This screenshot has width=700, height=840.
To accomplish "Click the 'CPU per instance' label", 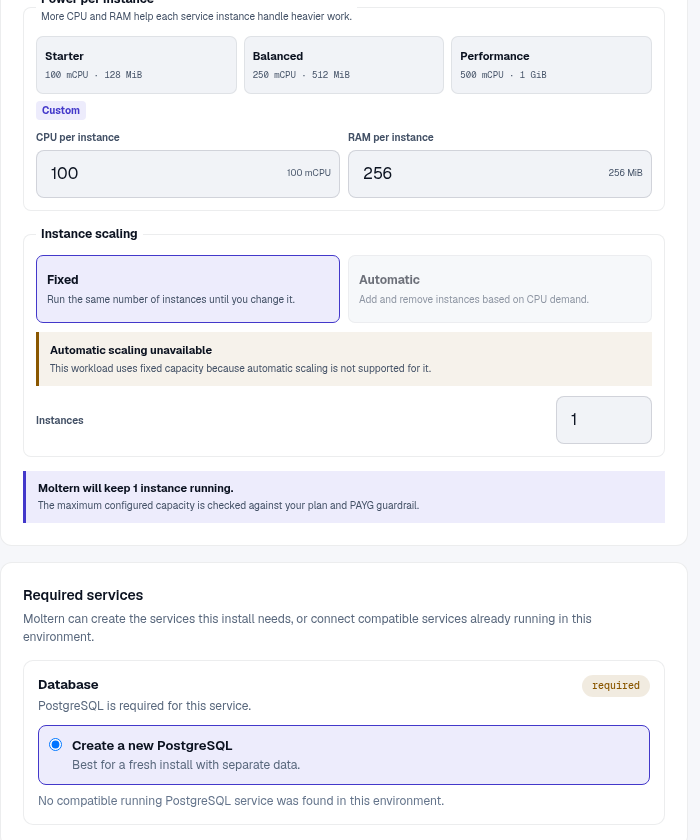I will (x=78, y=137).
